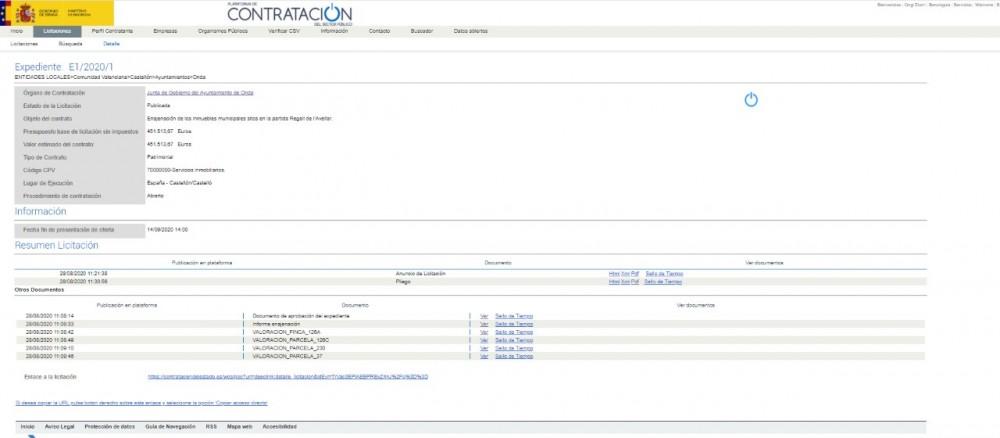Viewport: 1000px width, 438px height.
Task: Click Aviso Legal in footer
Action: (60, 426)
